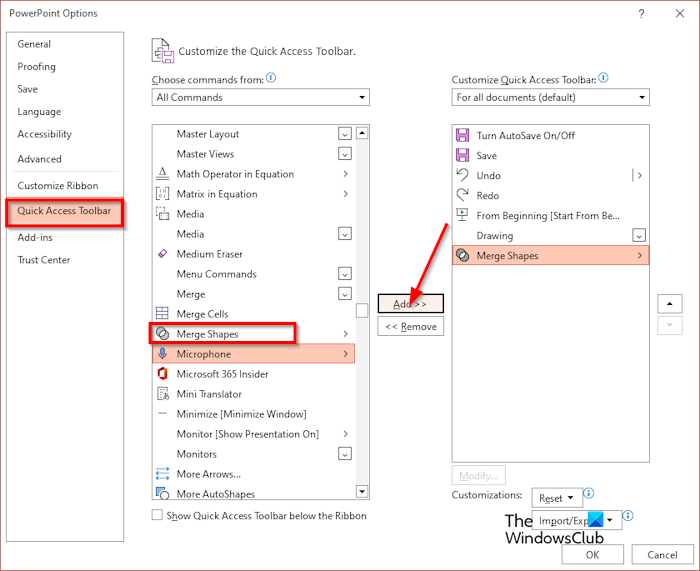The image size is (700, 571).
Task: Click the Undo arrow icon
Action: 462,175
